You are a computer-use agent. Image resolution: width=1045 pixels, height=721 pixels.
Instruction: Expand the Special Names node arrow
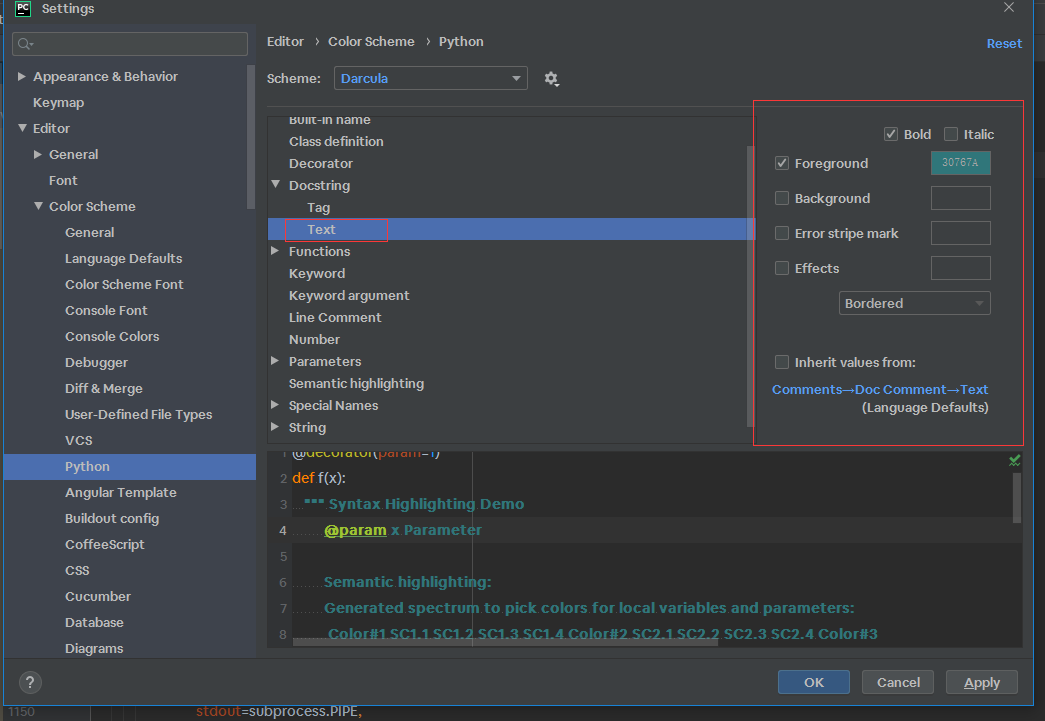pos(275,404)
